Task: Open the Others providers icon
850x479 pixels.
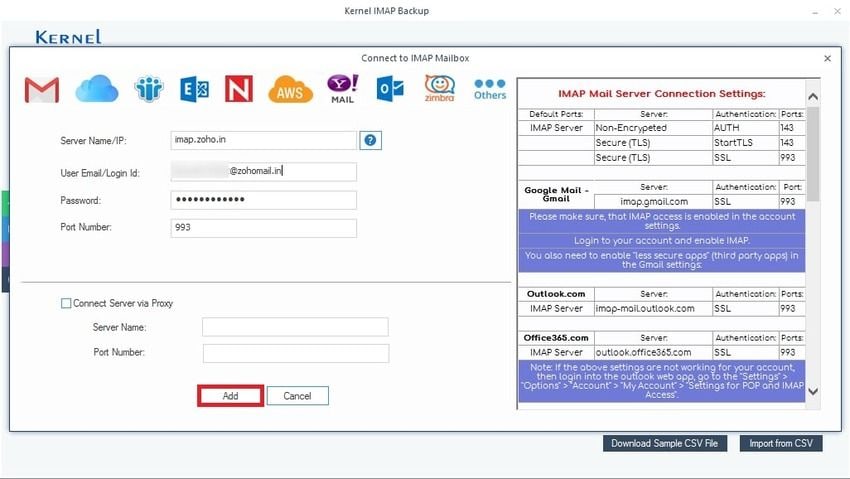Action: [x=490, y=89]
